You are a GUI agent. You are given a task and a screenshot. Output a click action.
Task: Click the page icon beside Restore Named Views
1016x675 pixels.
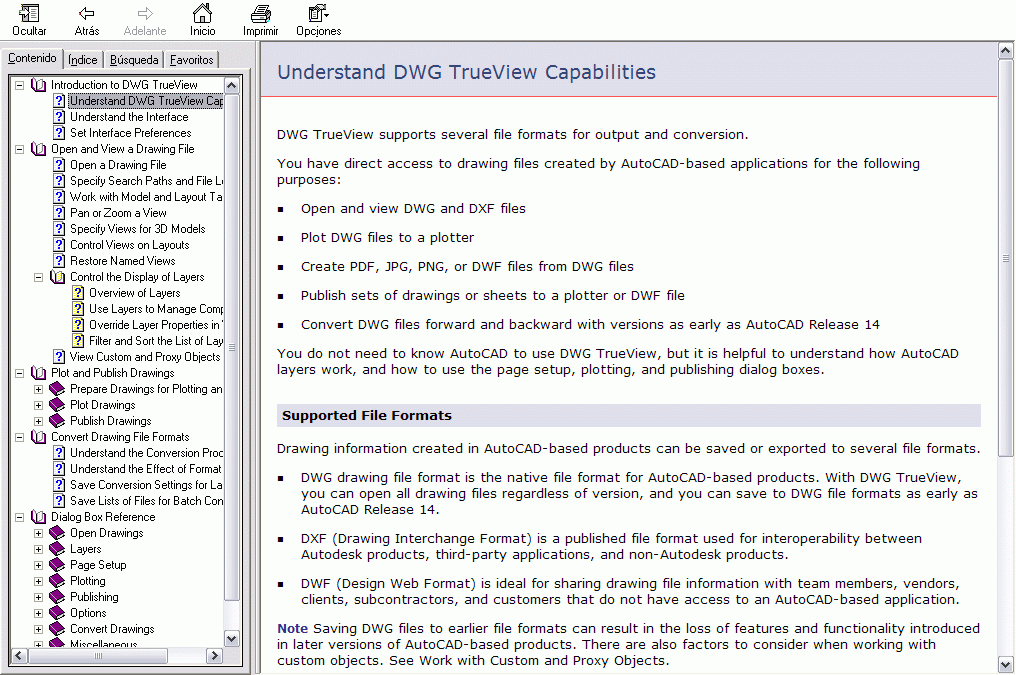coord(59,261)
